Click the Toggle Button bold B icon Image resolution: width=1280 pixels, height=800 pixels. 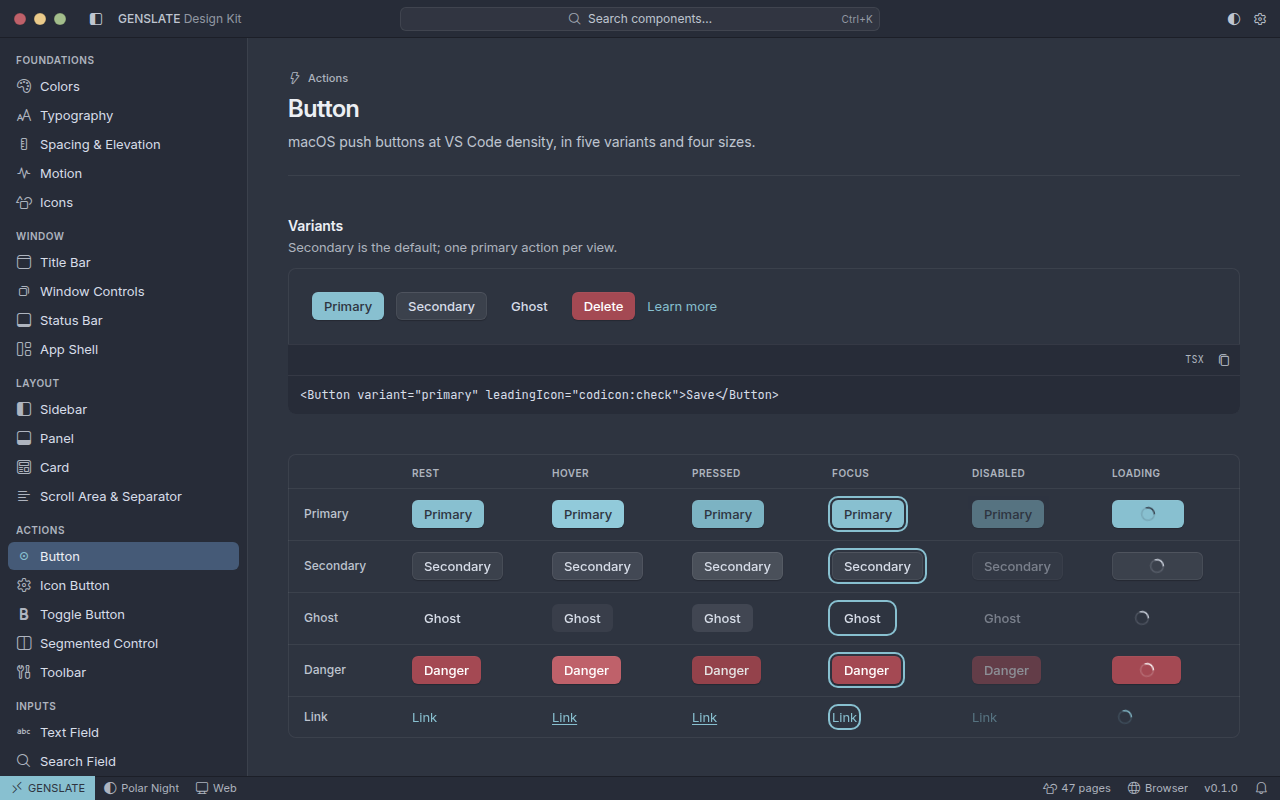click(x=24, y=615)
